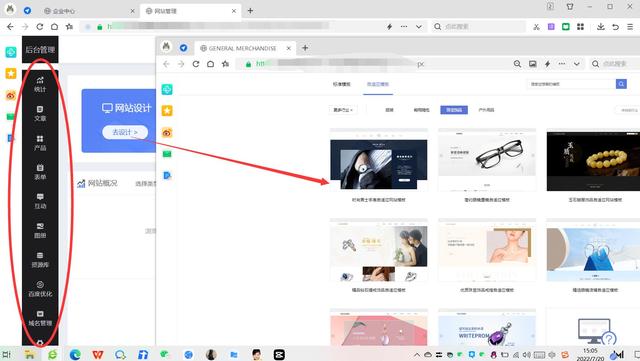The height and width of the screenshot is (361, 640).
Task: Open 表单 in the dark sidebar
Action: [x=40, y=172]
